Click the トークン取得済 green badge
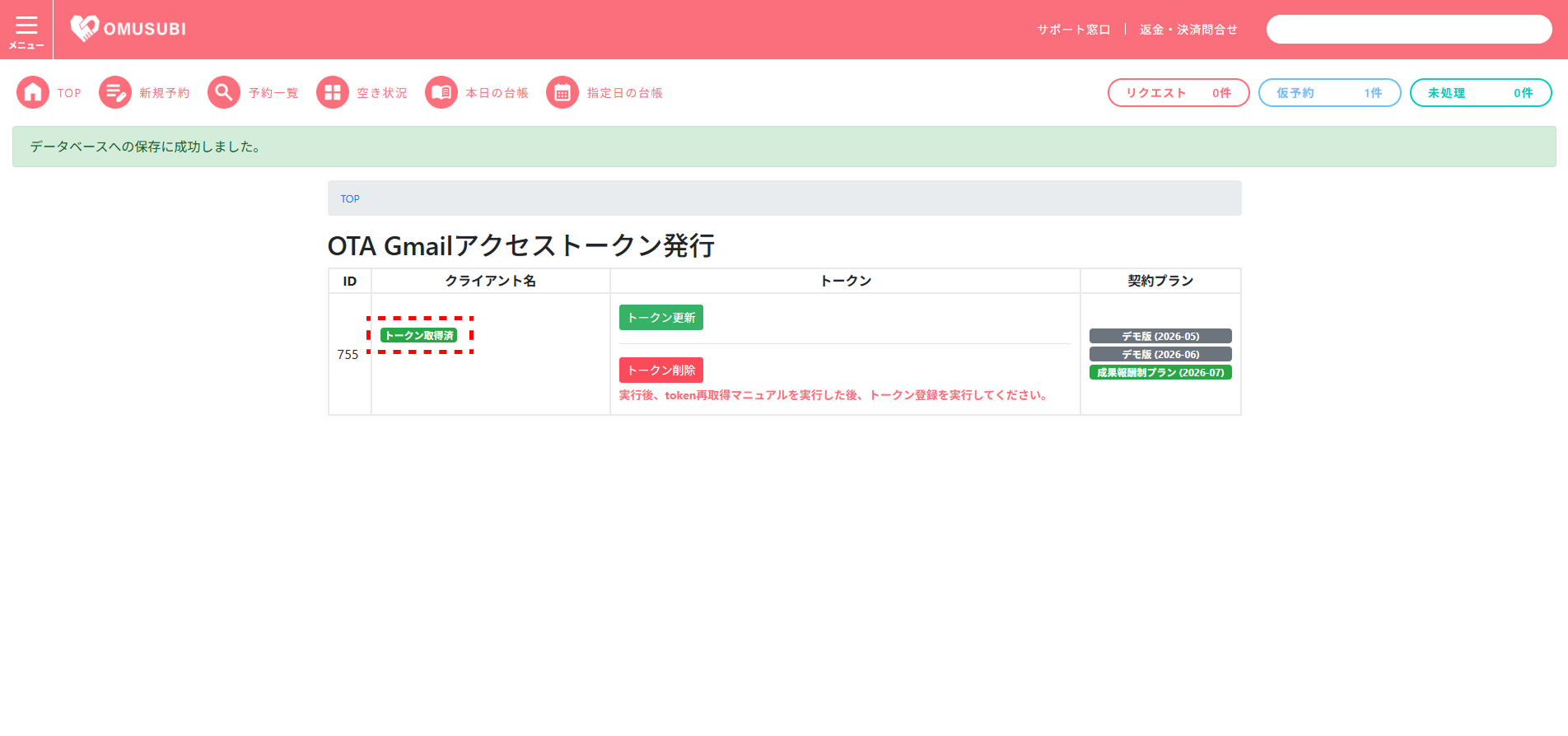Image resolution: width=1568 pixels, height=736 pixels. point(419,336)
